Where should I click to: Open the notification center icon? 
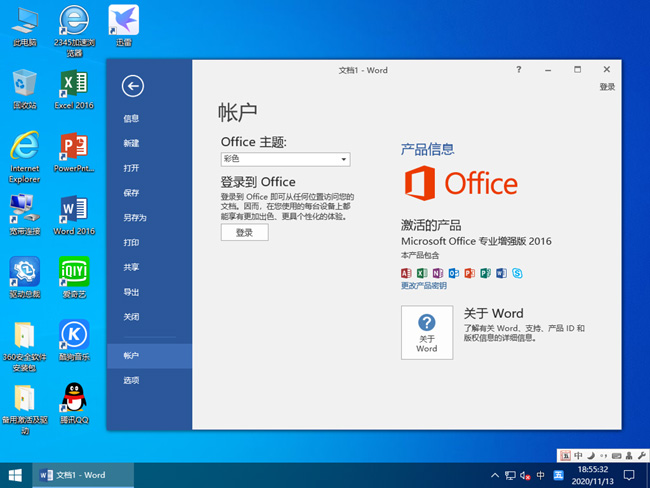(x=629, y=475)
